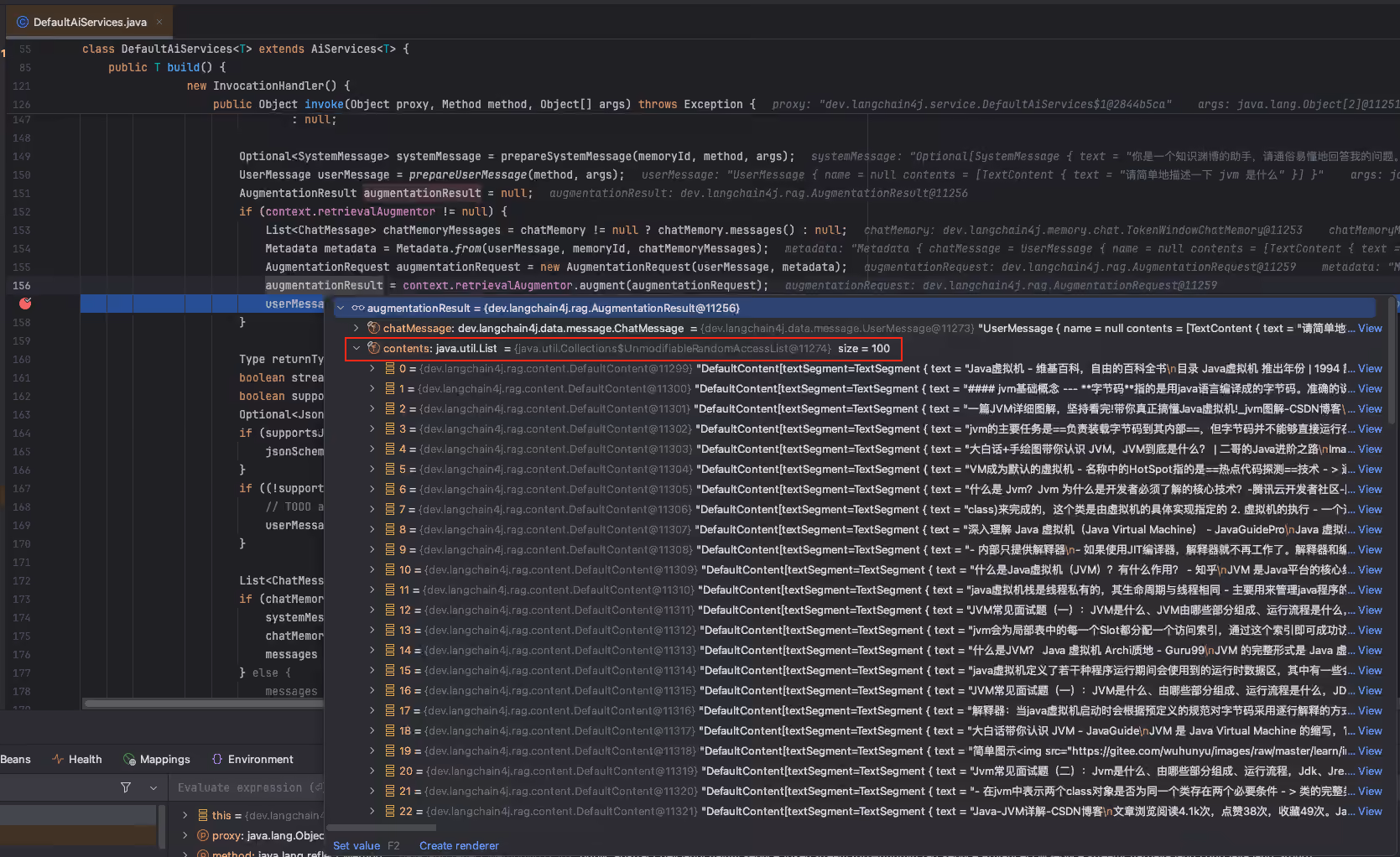1400x857 pixels.
Task: Expand list element 16 in contents
Action: 372,690
